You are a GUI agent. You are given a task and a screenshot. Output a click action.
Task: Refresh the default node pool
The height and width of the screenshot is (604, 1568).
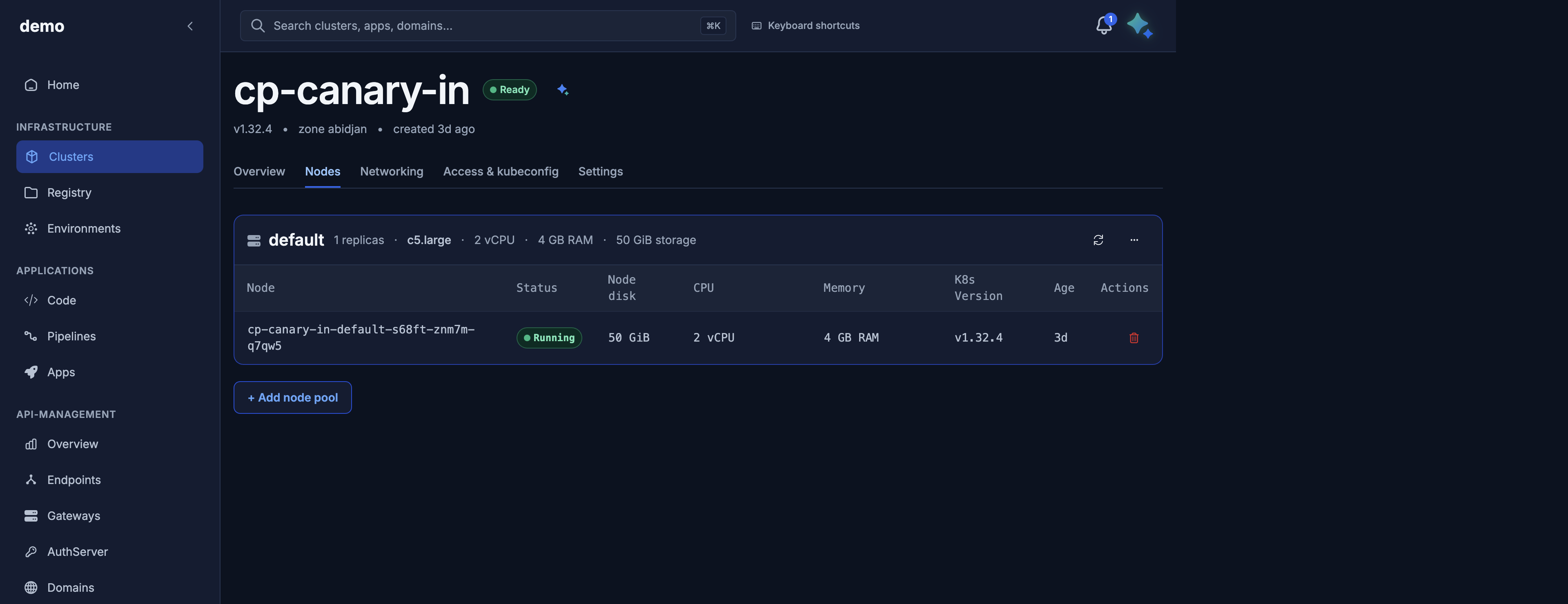(x=1098, y=240)
